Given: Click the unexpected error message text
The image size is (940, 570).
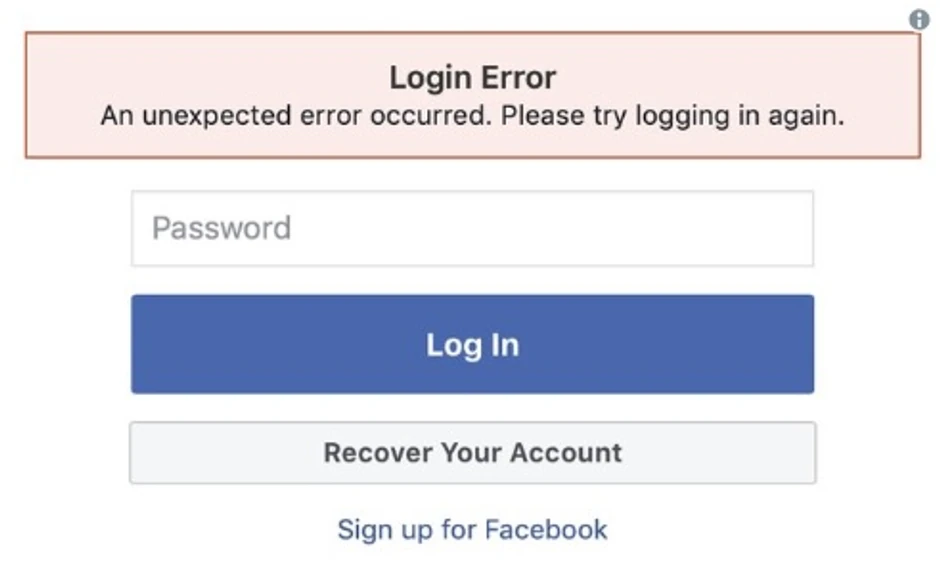Looking at the screenshot, I should click(x=472, y=116).
